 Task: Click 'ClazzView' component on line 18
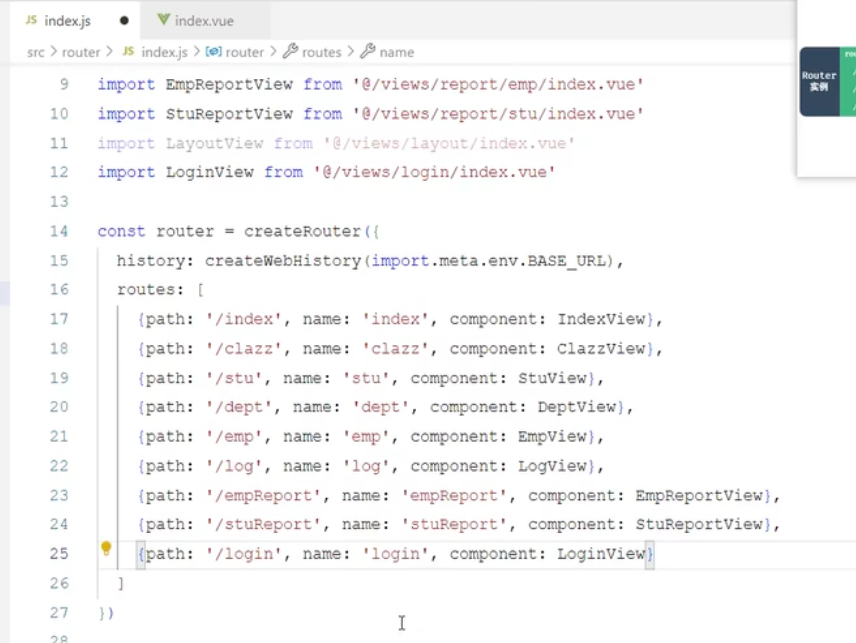click(601, 349)
